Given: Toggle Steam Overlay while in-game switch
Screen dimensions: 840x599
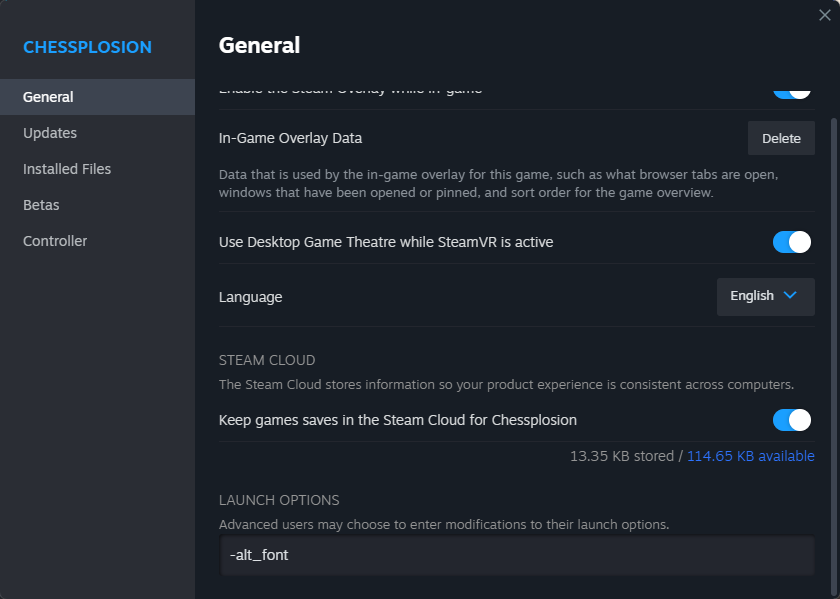Looking at the screenshot, I should [x=791, y=93].
